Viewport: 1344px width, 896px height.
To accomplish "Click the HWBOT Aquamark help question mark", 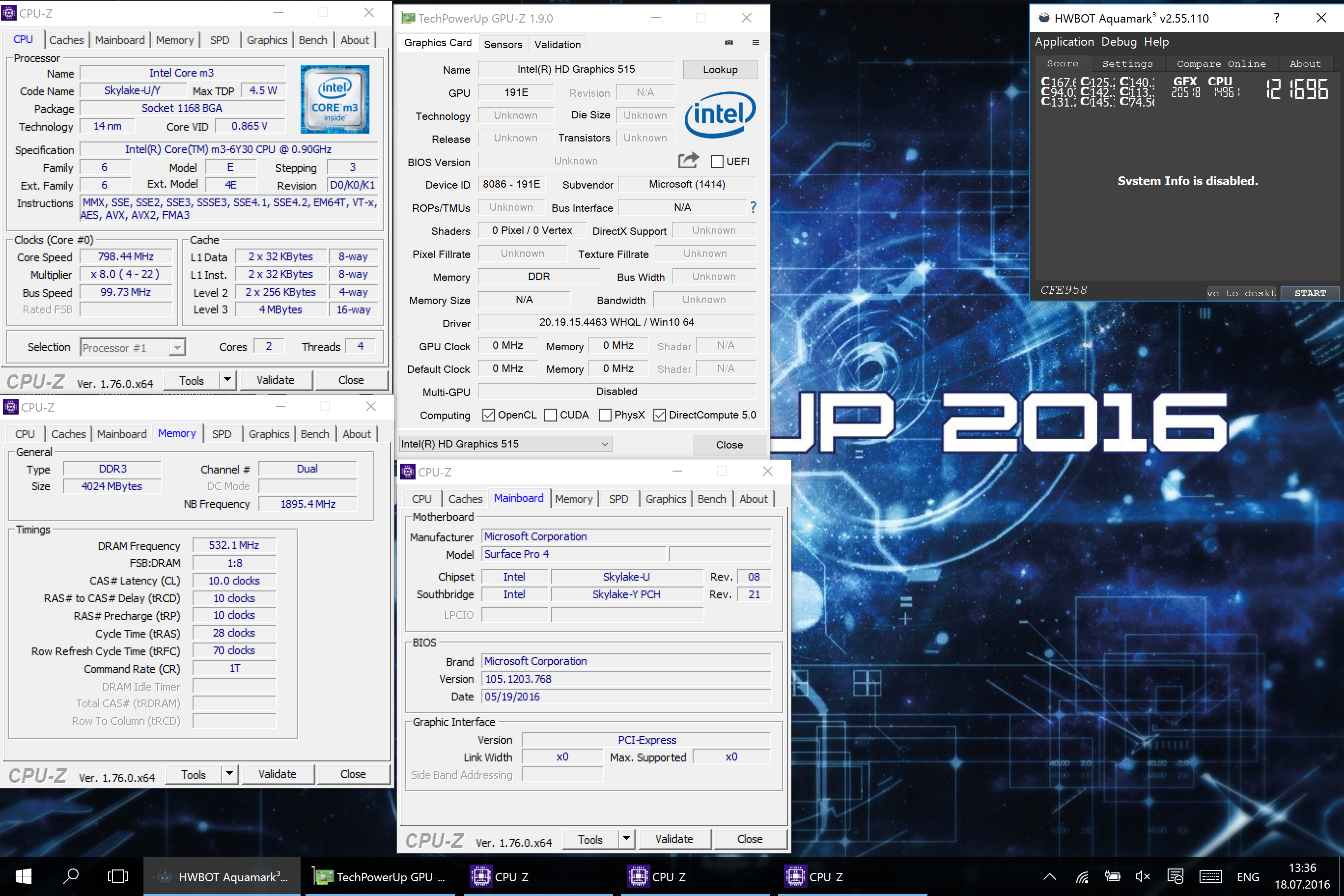I will point(1276,18).
